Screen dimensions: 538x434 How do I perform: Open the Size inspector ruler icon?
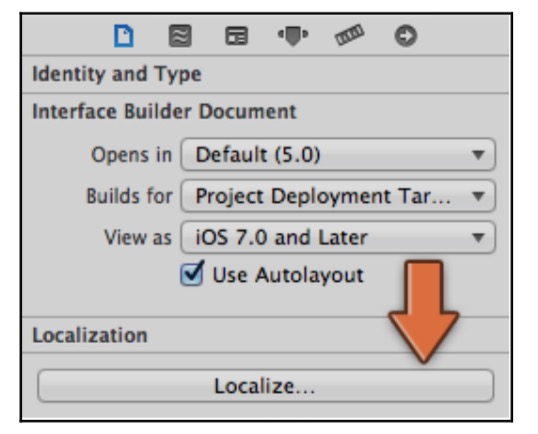[349, 35]
